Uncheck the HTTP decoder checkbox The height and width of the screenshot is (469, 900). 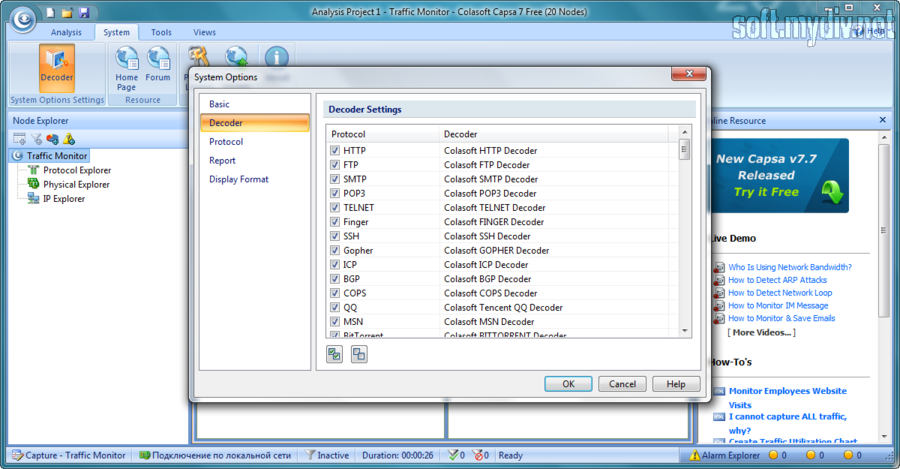pos(335,150)
